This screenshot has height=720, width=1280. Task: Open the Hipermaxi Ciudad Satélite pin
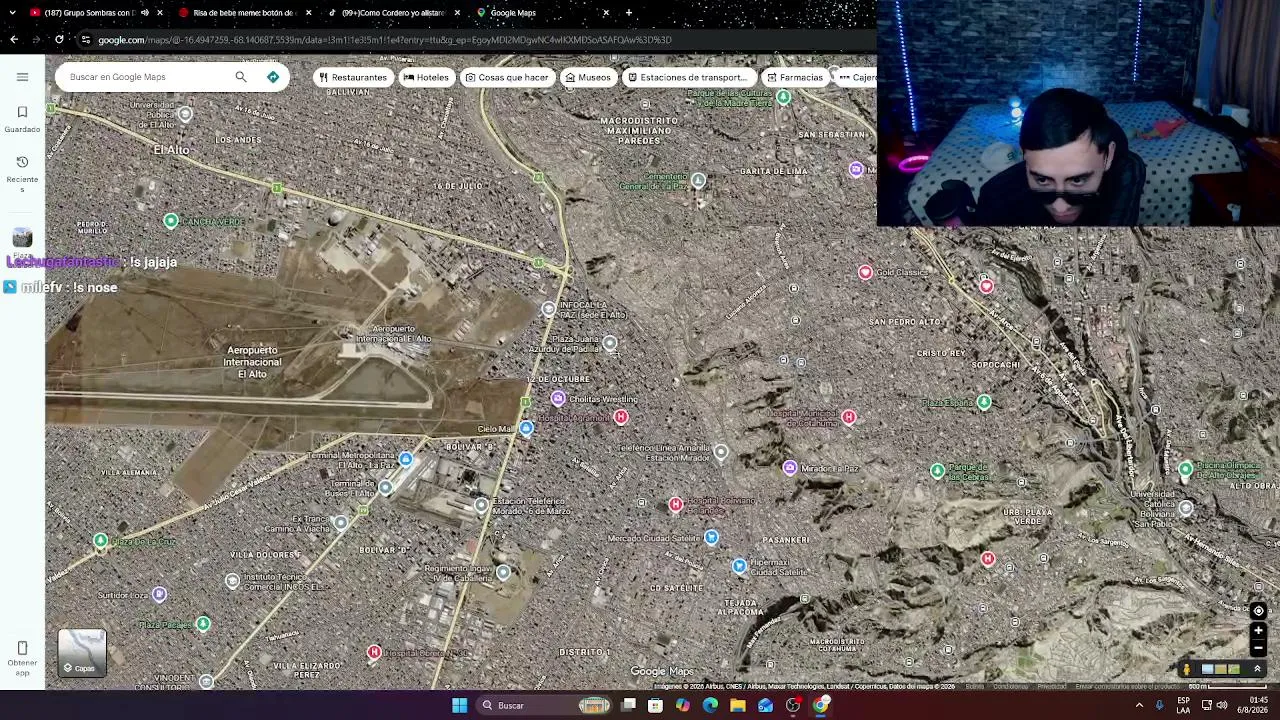(x=739, y=566)
